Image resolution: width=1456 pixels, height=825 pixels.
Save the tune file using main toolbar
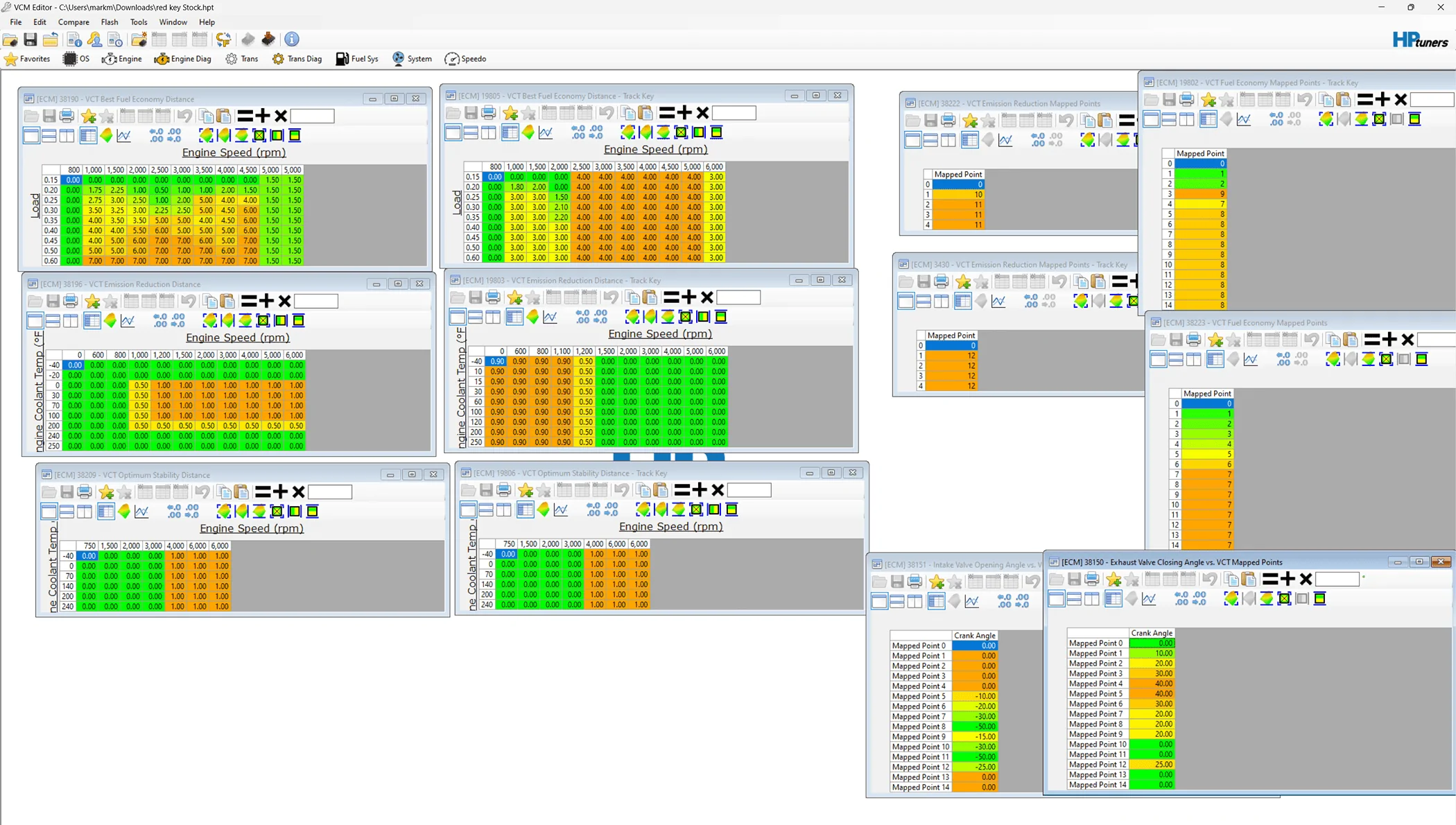click(31, 40)
